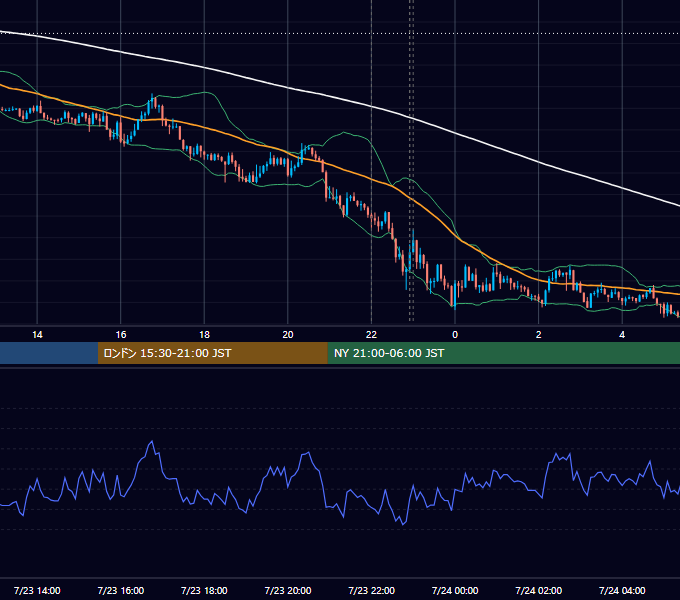Image resolution: width=680 pixels, height=600 pixels.
Task: Click hour label 20 on time axis
Action: [288, 335]
